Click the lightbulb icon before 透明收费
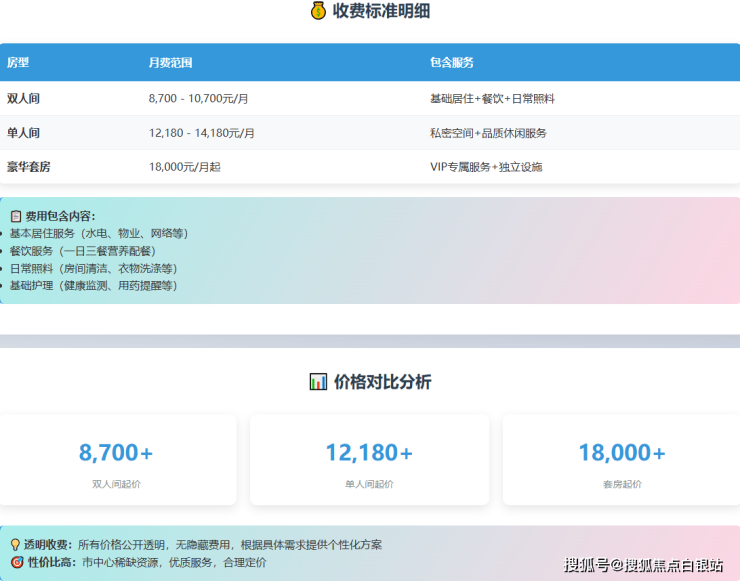Image resolution: width=740 pixels, height=581 pixels. click(15, 545)
